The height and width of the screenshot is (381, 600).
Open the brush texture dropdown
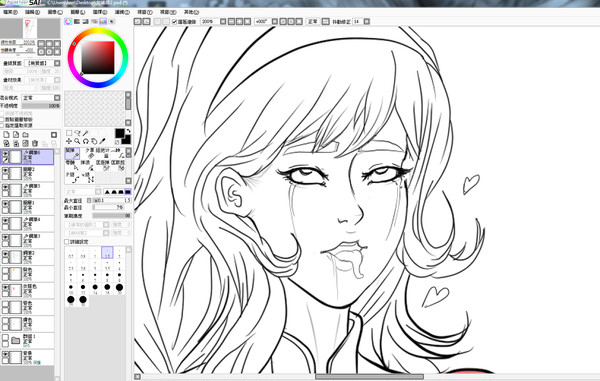tap(106, 233)
